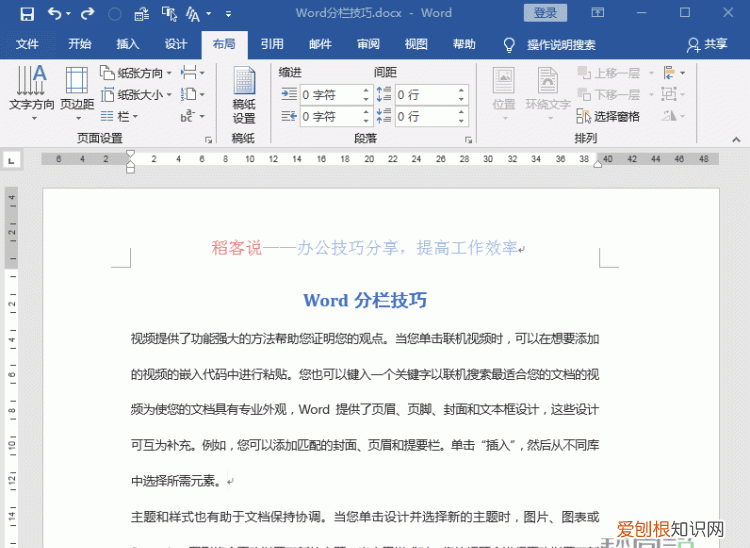
Task: Open ribbon display options icon
Action: tap(597, 13)
